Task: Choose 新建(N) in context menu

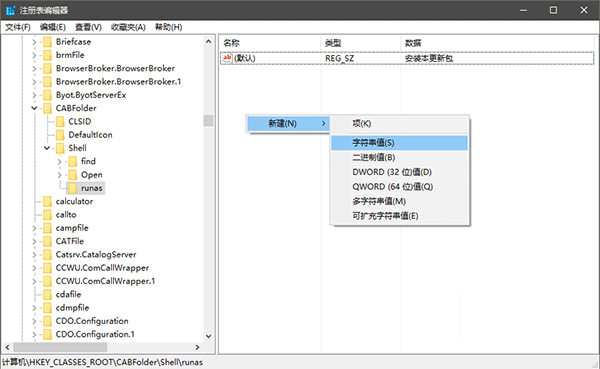Action: pos(288,124)
